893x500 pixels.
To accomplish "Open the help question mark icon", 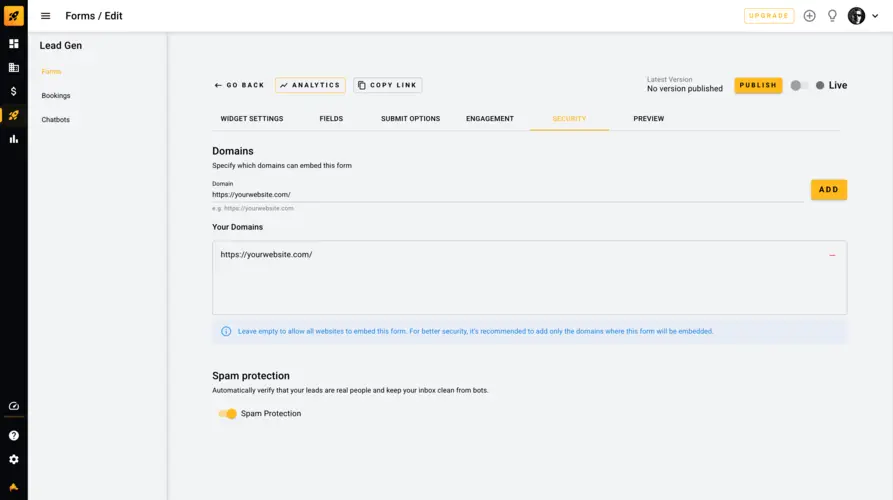I will point(14,436).
